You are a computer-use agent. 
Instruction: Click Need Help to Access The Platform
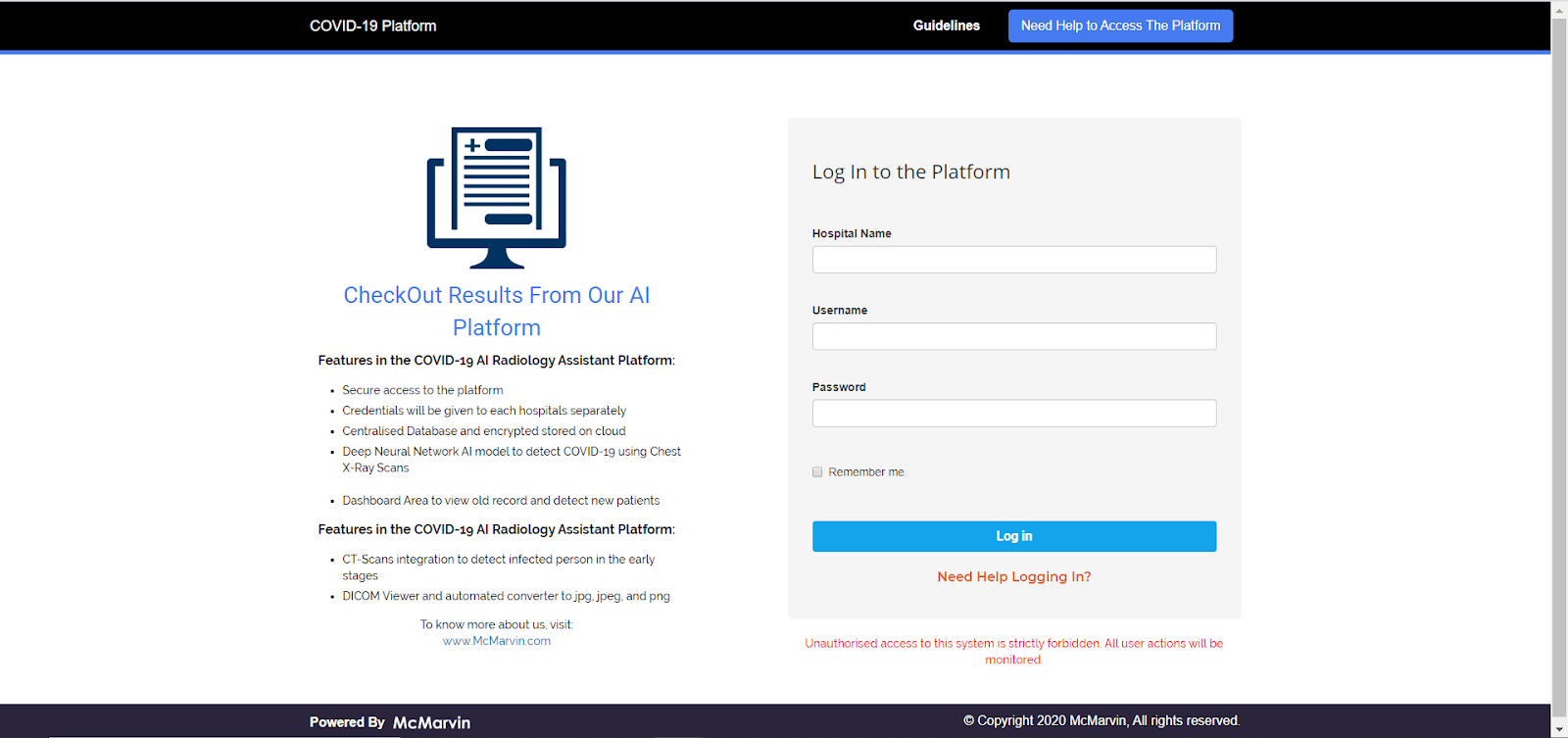[1120, 25]
